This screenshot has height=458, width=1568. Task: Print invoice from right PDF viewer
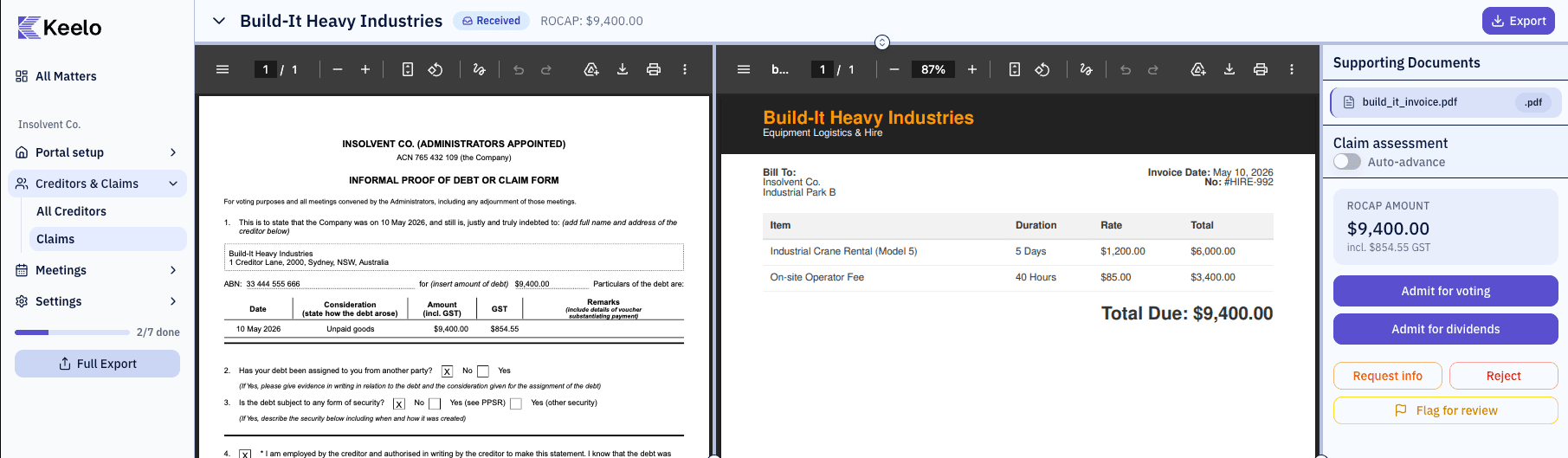(x=1261, y=69)
